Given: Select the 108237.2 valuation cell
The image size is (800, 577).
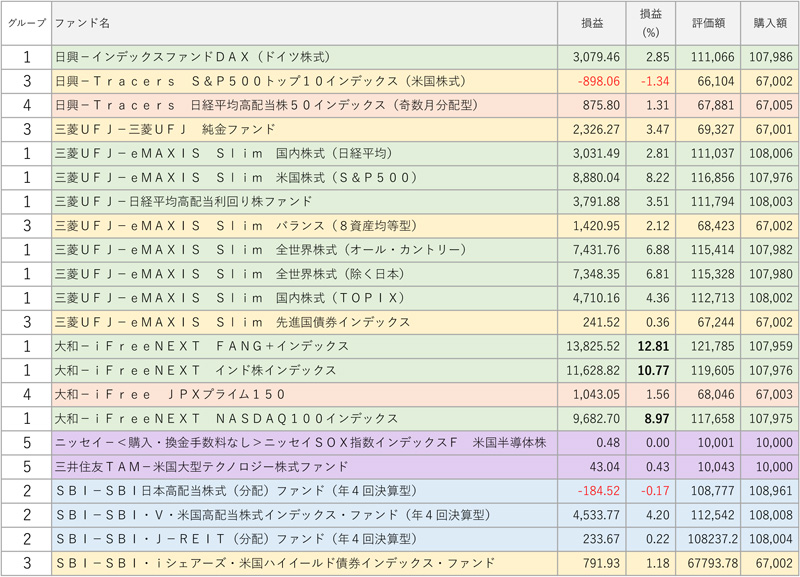Looking at the screenshot, I should 708,539.
